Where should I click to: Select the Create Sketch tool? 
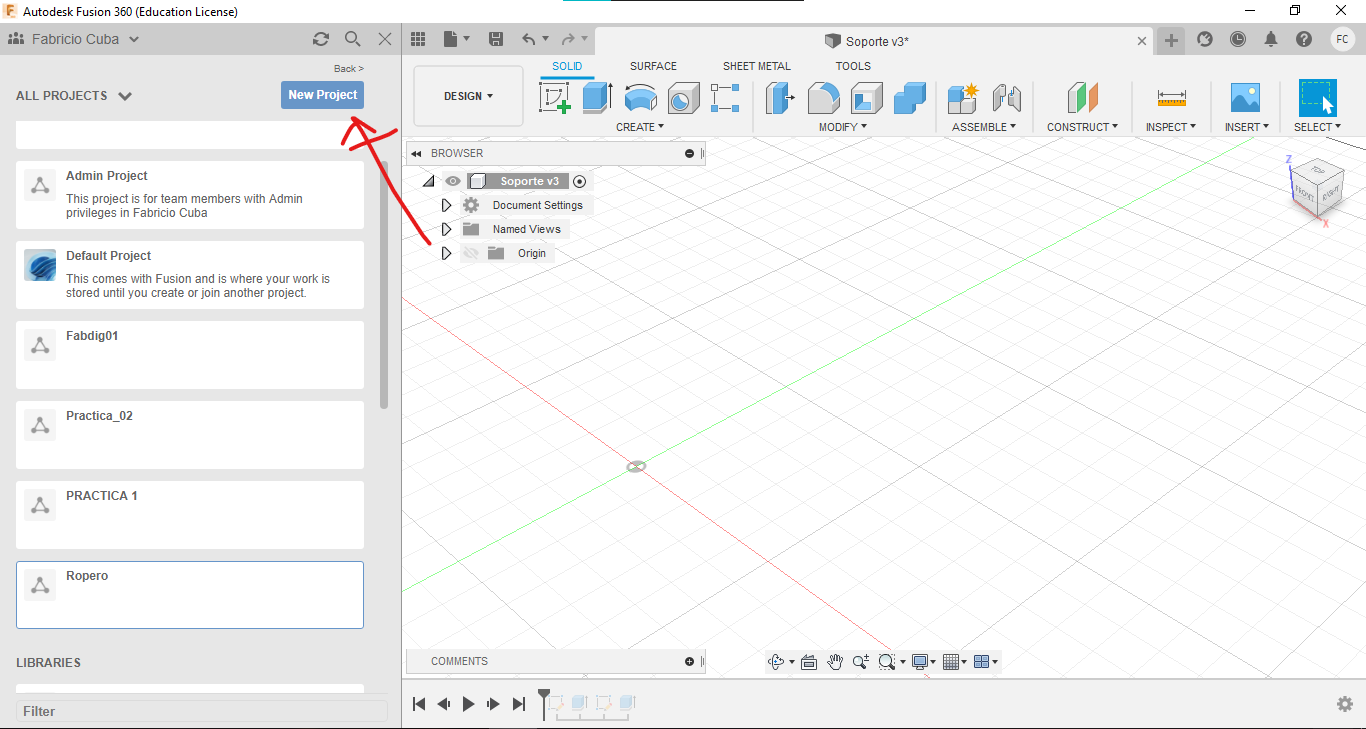[x=555, y=98]
